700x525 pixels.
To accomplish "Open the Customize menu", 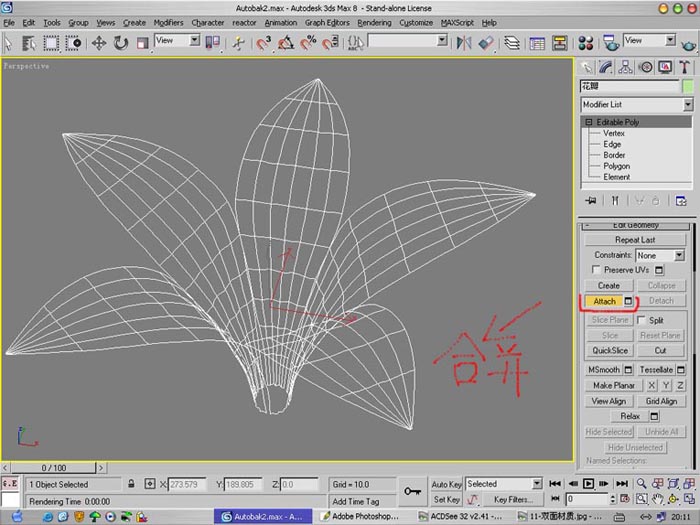I will pos(416,22).
